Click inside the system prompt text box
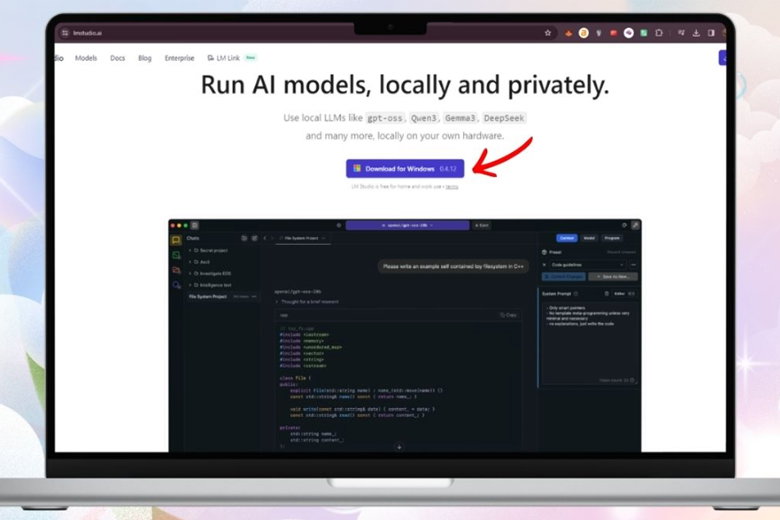The image size is (780, 520). point(589,343)
